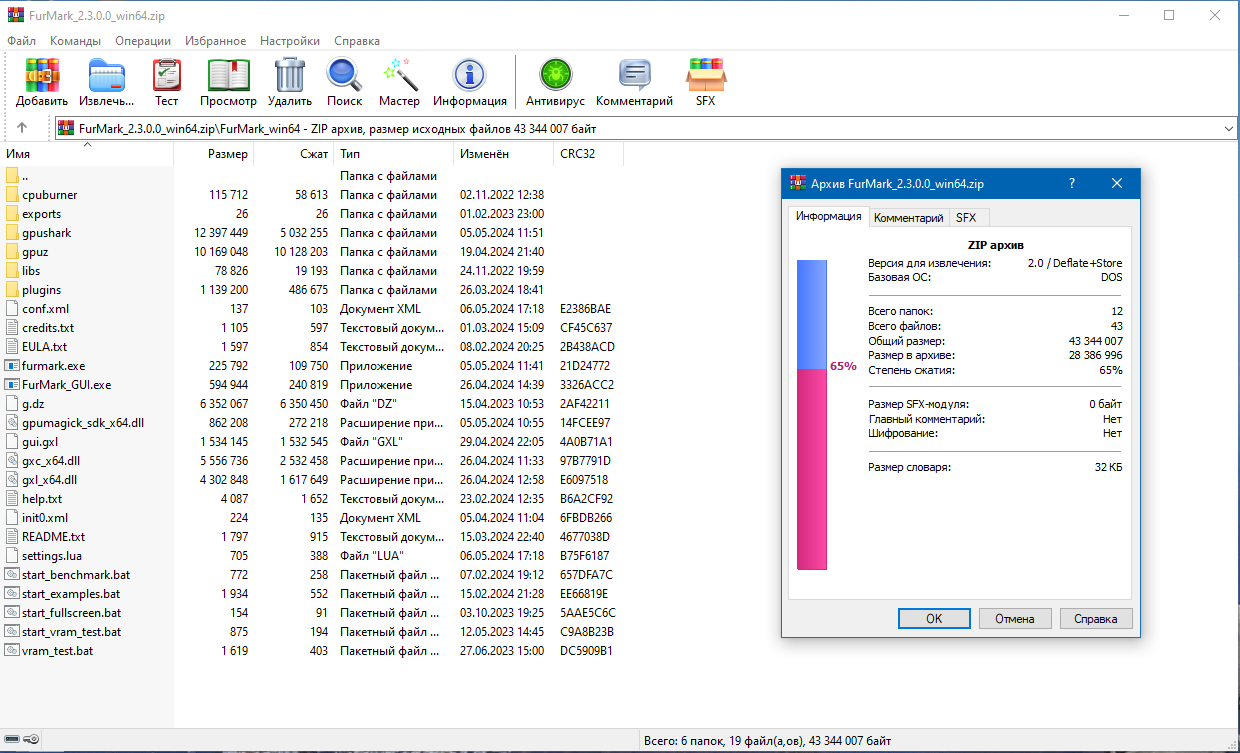This screenshot has width=1240, height=753.
Task: Open the Команды menu
Action: coord(76,41)
